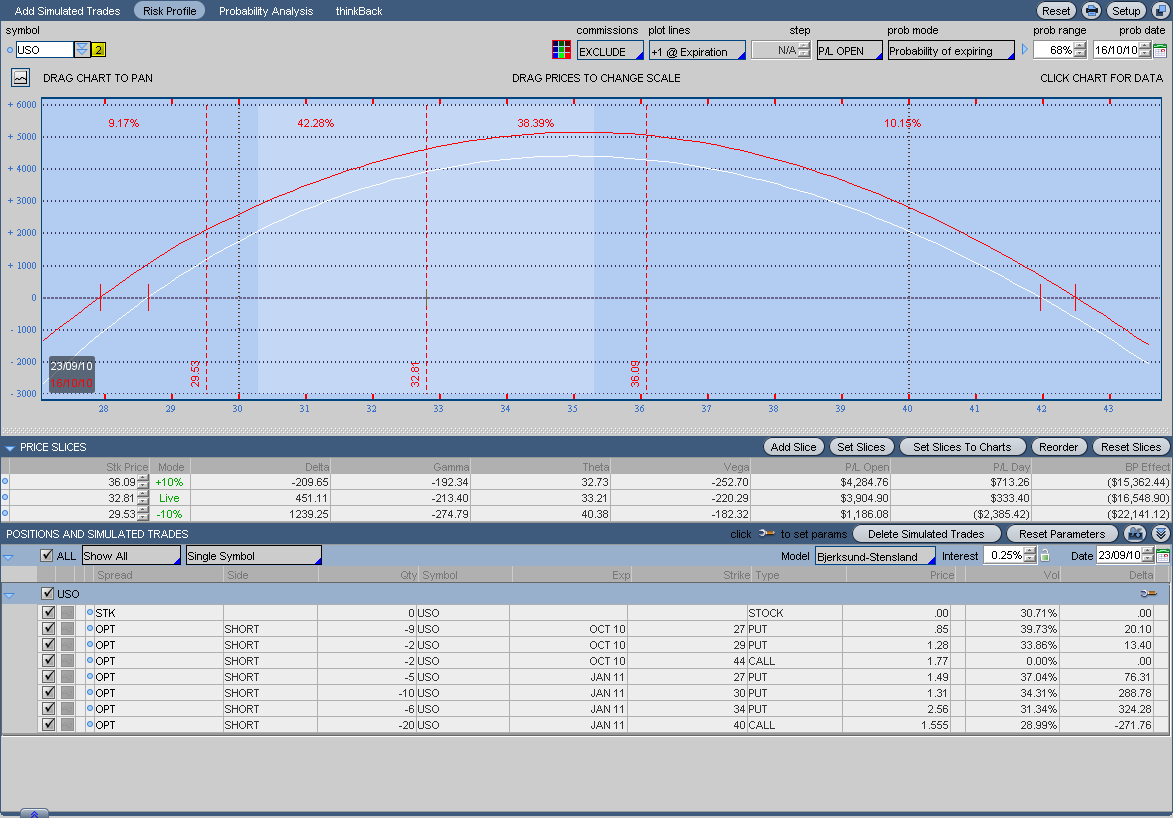Click the Add Slice button

tap(793, 447)
